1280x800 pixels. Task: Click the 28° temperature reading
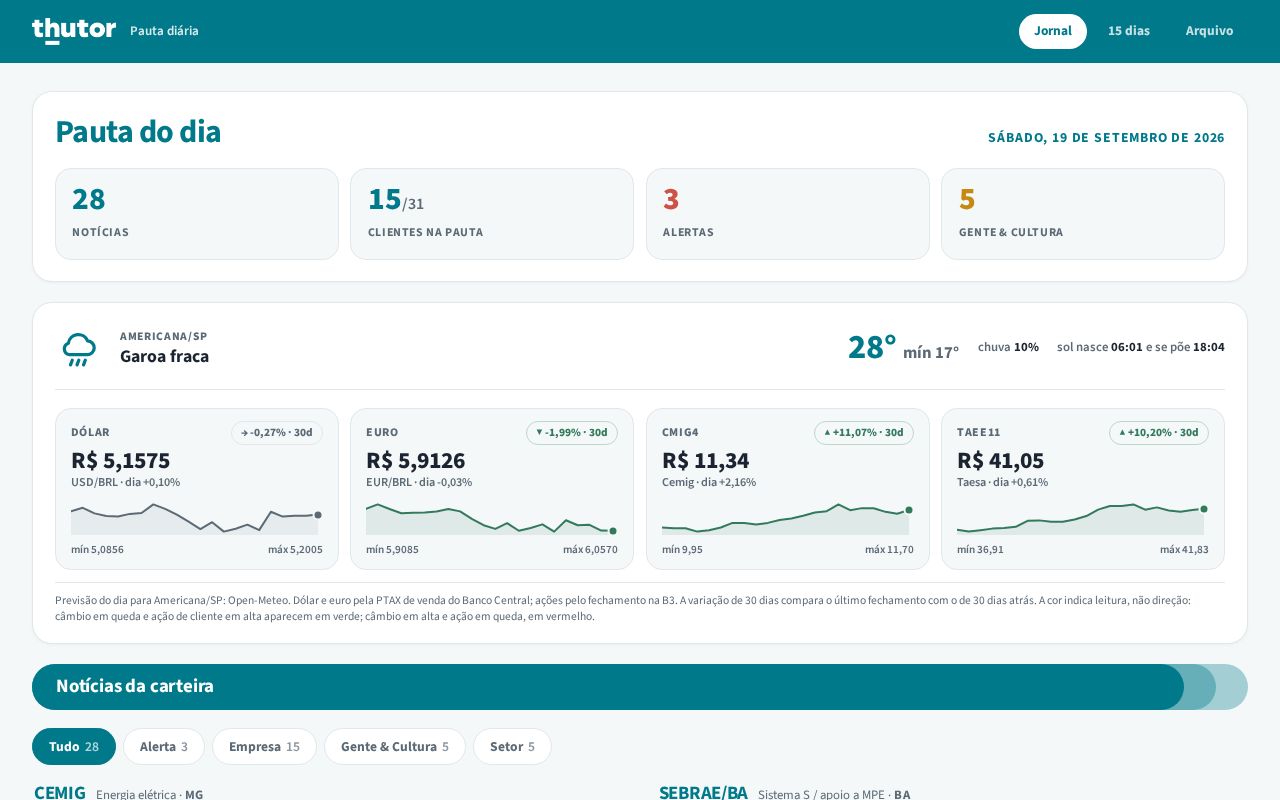872,347
